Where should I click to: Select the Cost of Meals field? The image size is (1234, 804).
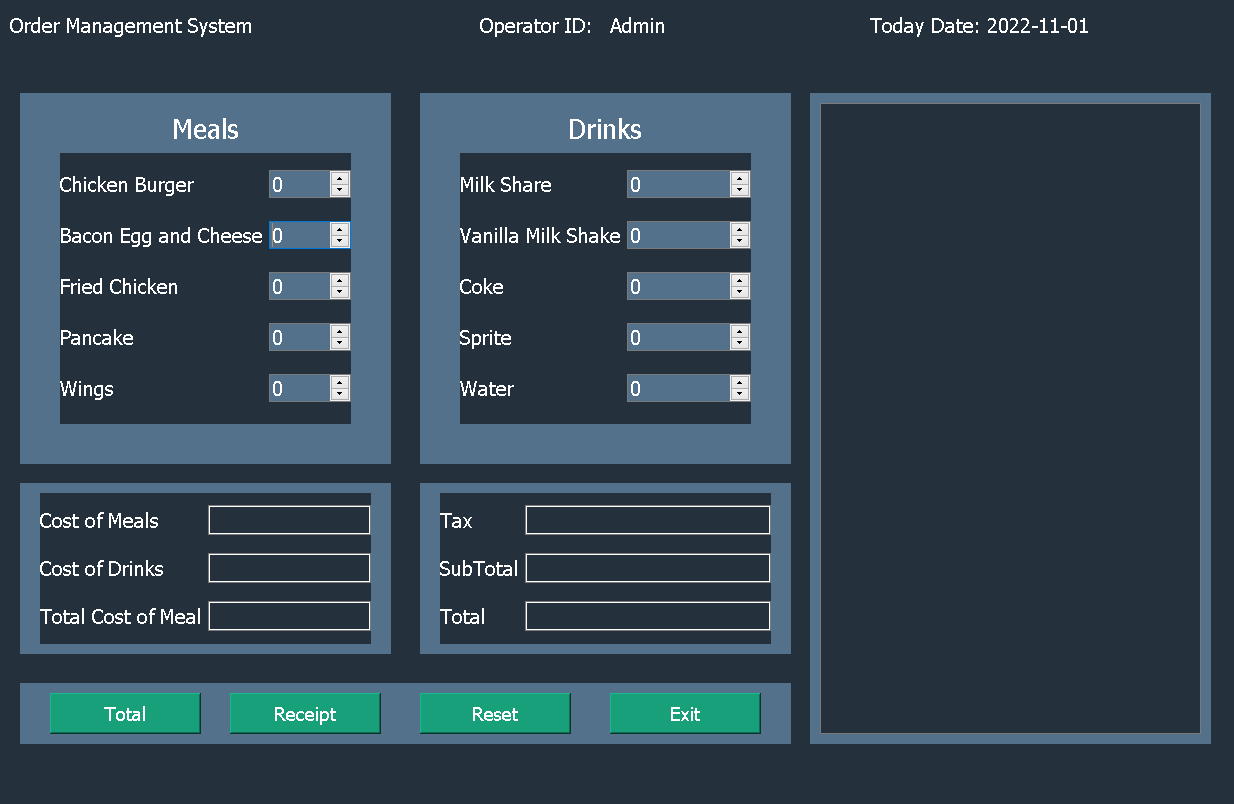[x=288, y=519]
